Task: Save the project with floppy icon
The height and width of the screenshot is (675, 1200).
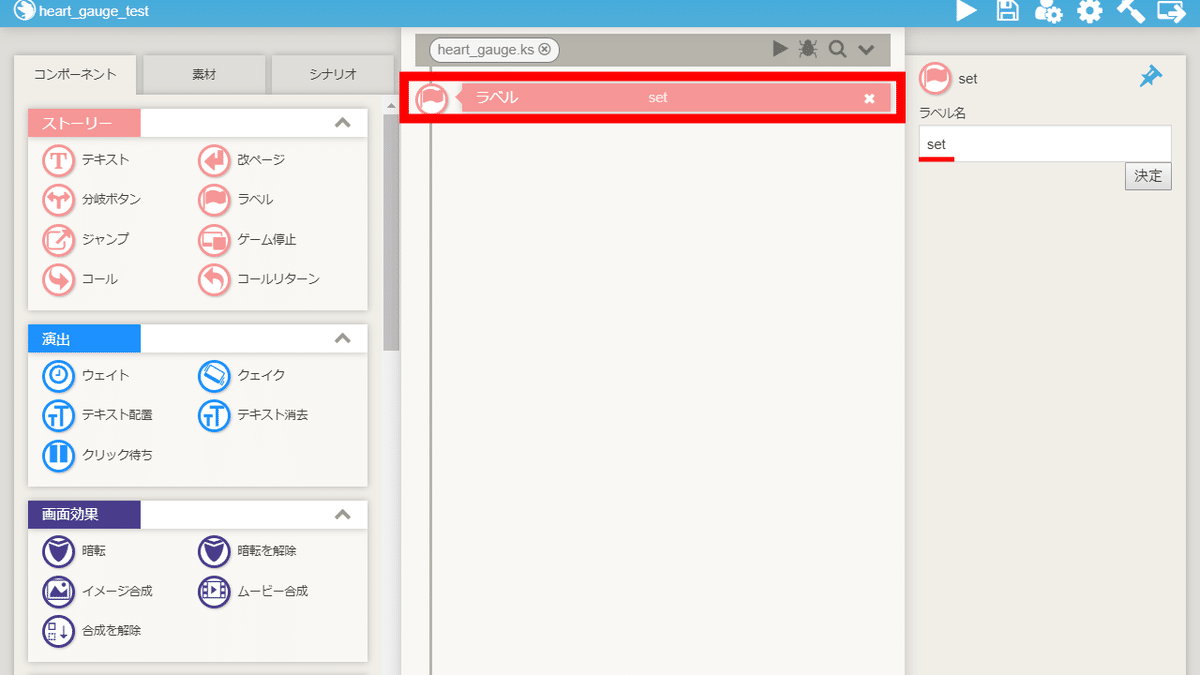Action: tap(1008, 11)
